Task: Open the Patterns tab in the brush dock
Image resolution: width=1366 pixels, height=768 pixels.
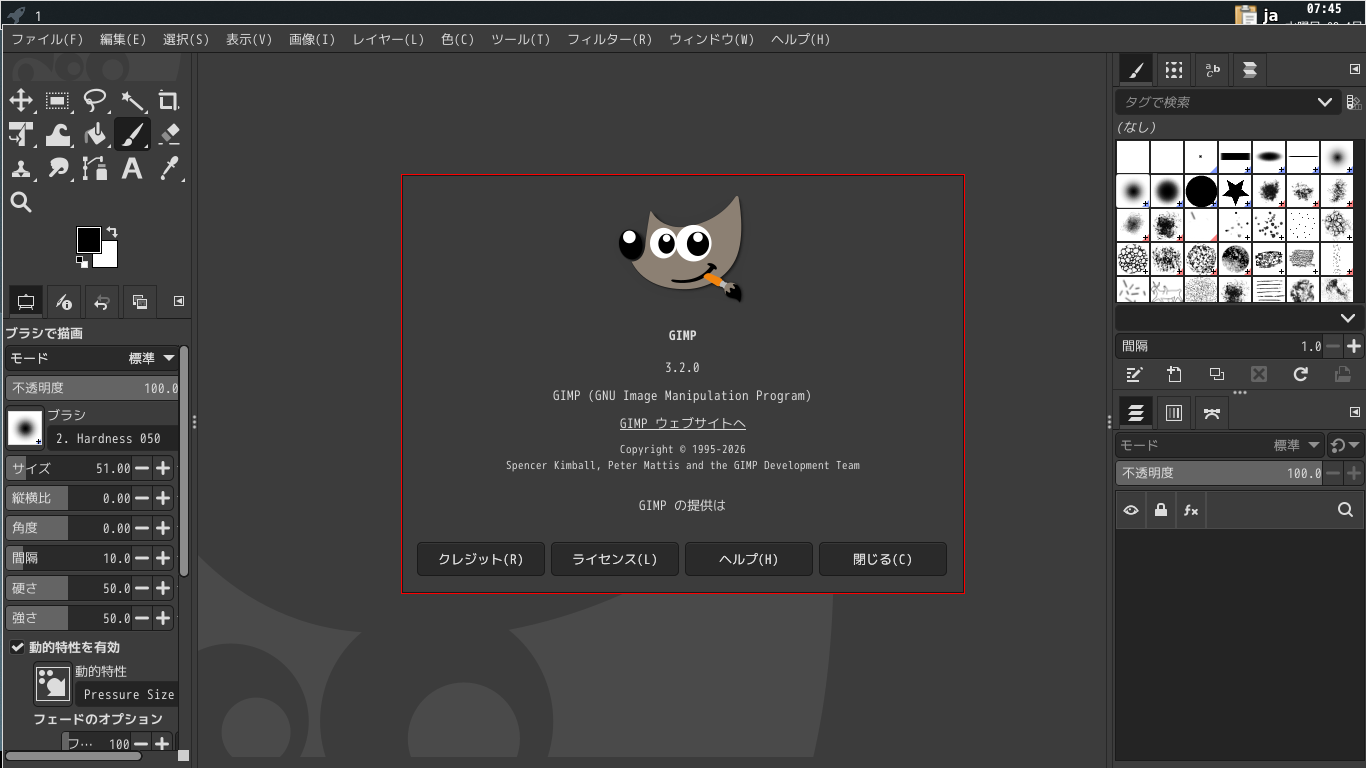Action: (1173, 69)
